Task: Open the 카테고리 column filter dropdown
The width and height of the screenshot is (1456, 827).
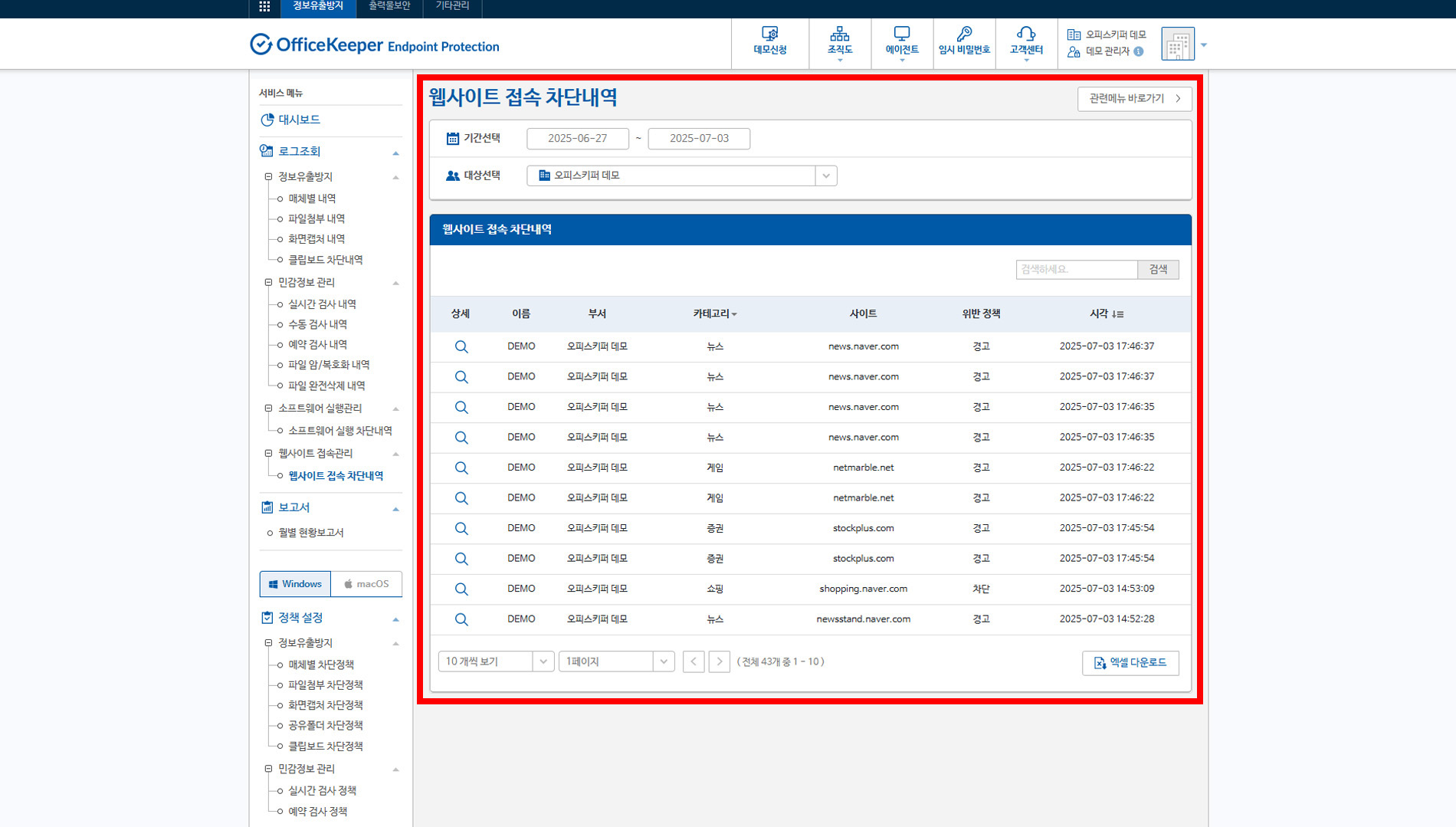Action: [734, 314]
